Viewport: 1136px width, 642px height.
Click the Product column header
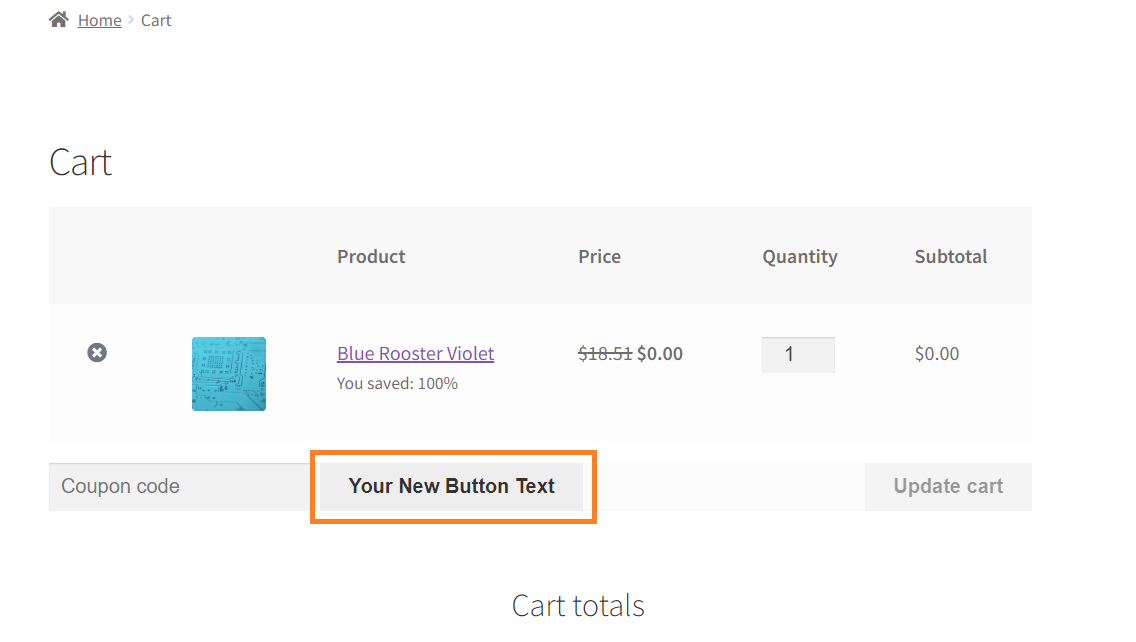[371, 257]
